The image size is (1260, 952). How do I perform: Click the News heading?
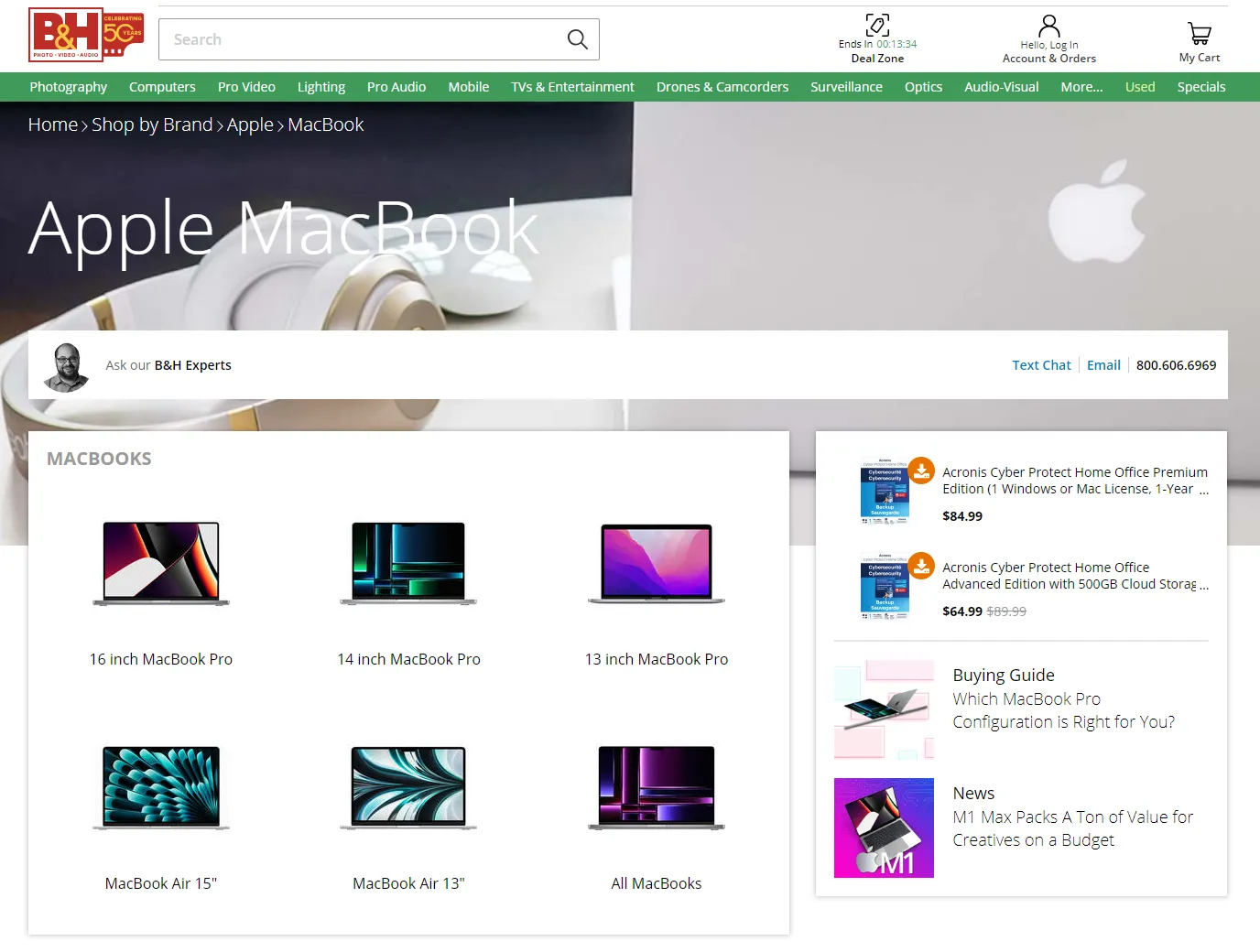click(x=973, y=793)
